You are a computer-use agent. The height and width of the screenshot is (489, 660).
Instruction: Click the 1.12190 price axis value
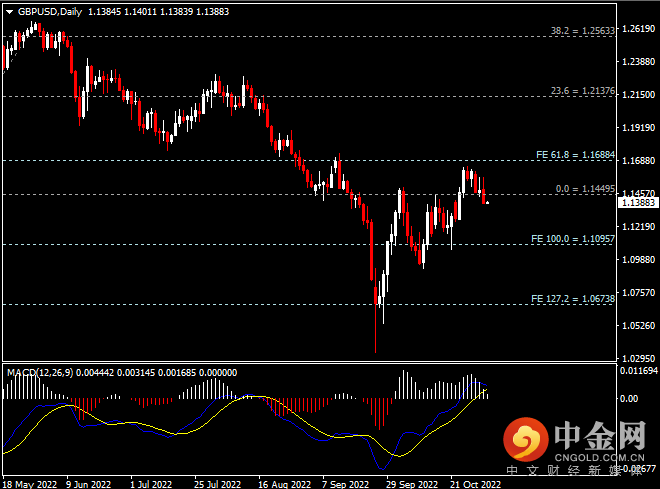click(639, 227)
